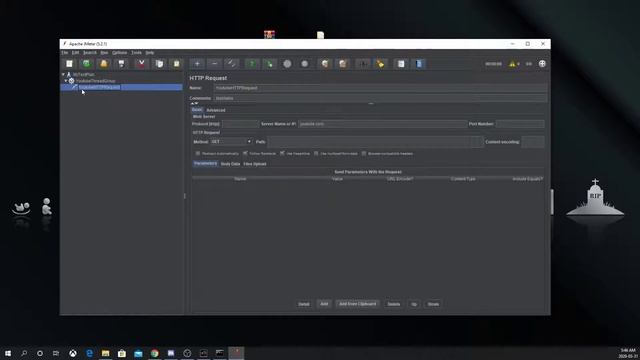Click the Delete parameter button
Screen dimensions: 640x360
tap(393, 304)
